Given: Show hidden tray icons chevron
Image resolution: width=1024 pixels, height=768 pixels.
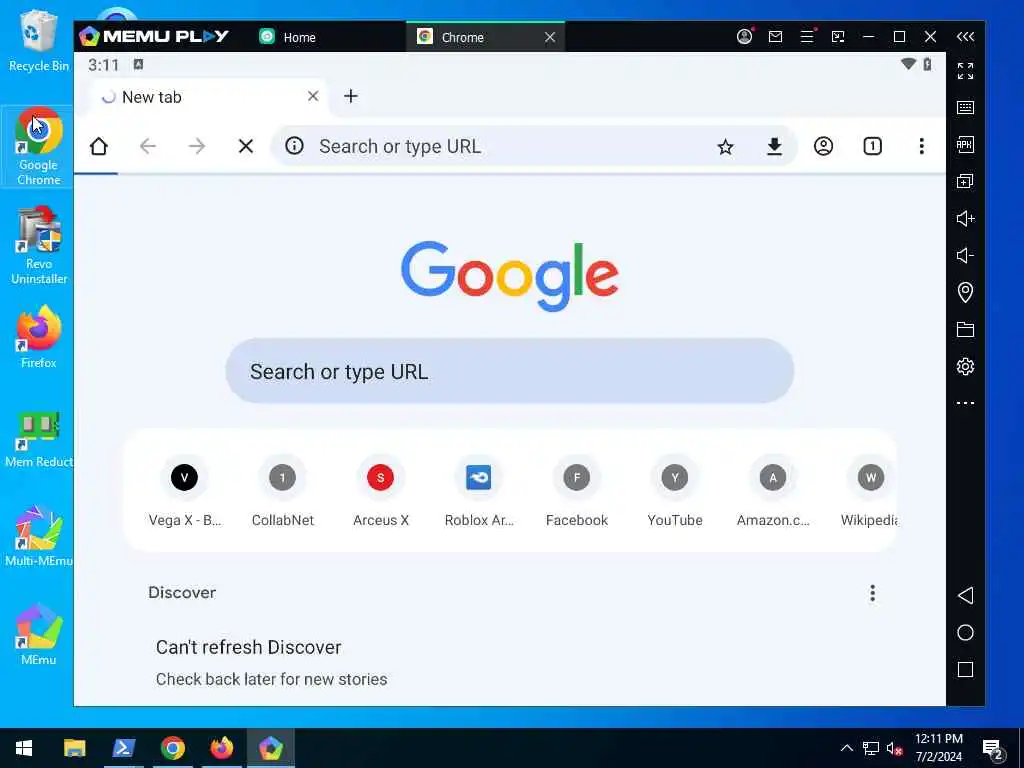Looking at the screenshot, I should 846,748.
